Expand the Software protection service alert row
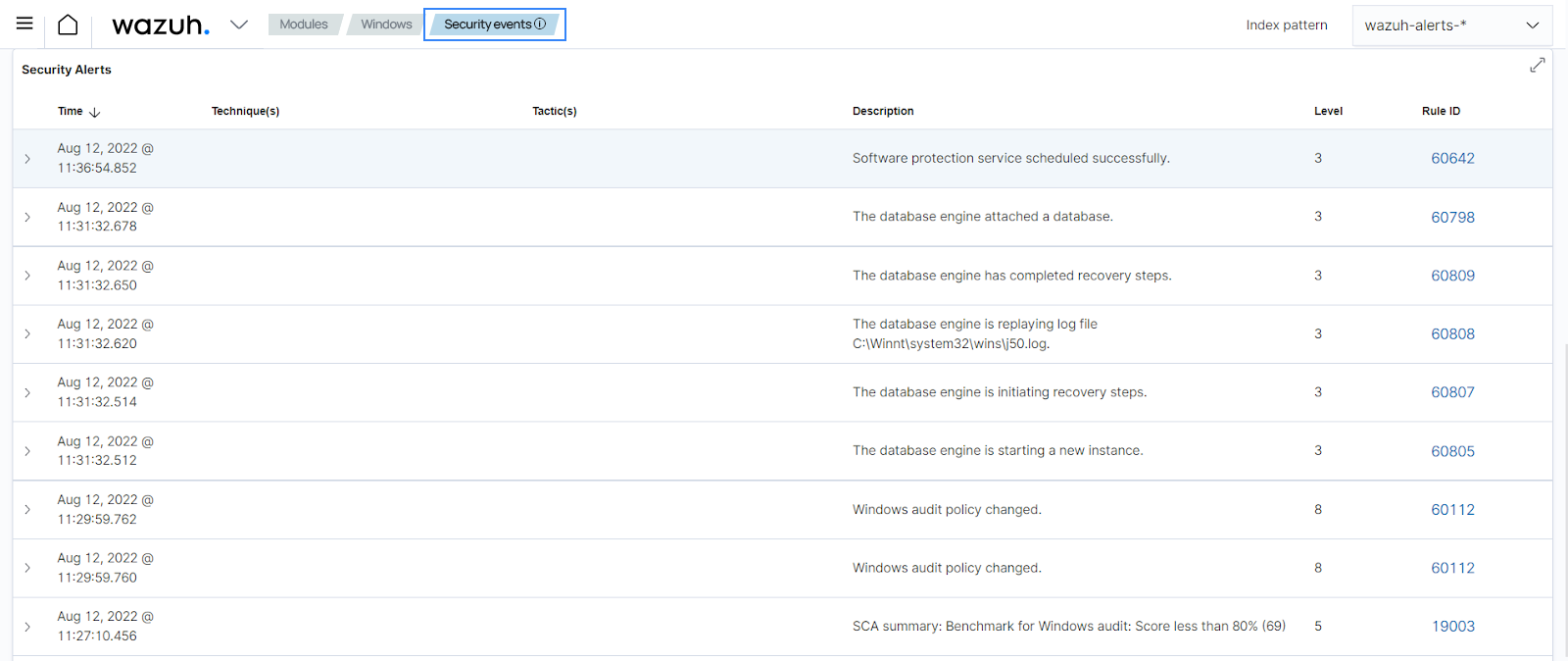The width and height of the screenshot is (1568, 661). [x=27, y=158]
